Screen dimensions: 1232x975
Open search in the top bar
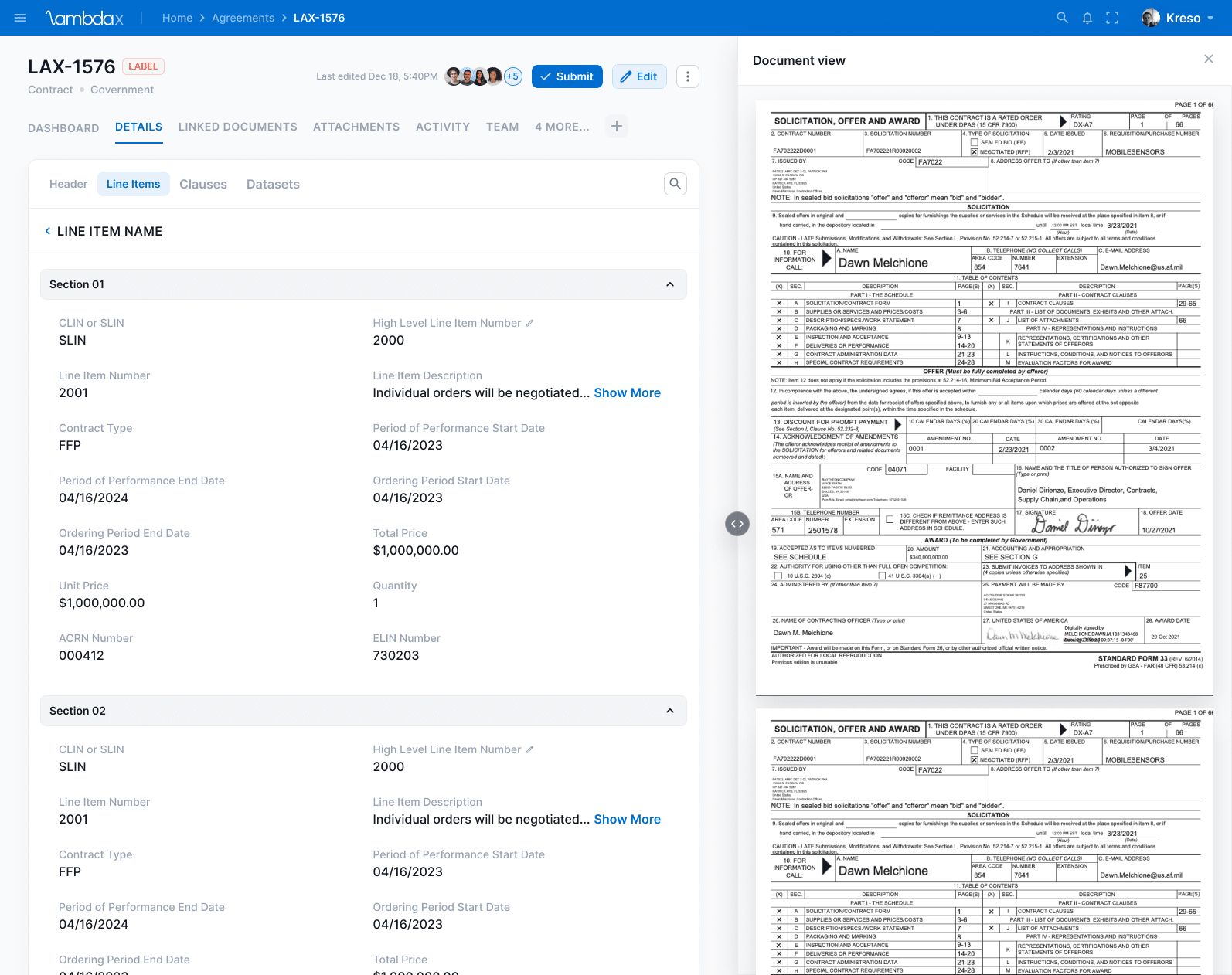(x=1063, y=18)
